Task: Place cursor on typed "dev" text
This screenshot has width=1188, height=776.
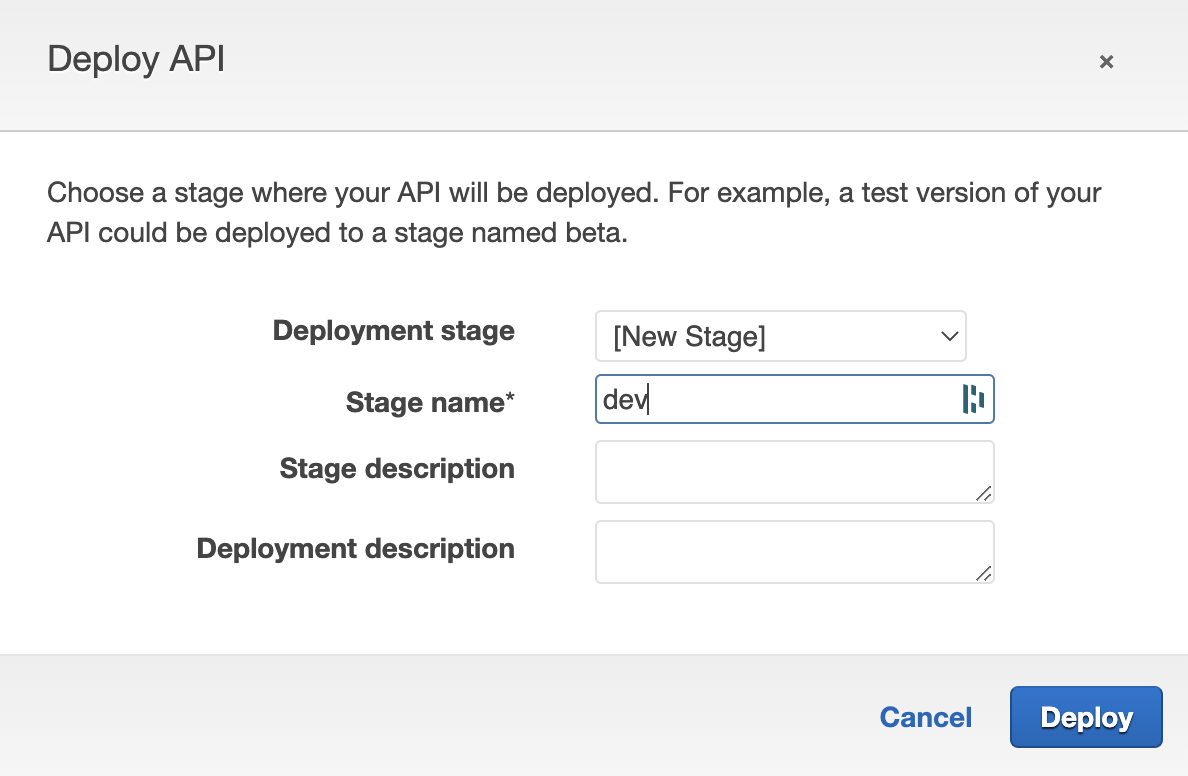Action: tap(624, 400)
